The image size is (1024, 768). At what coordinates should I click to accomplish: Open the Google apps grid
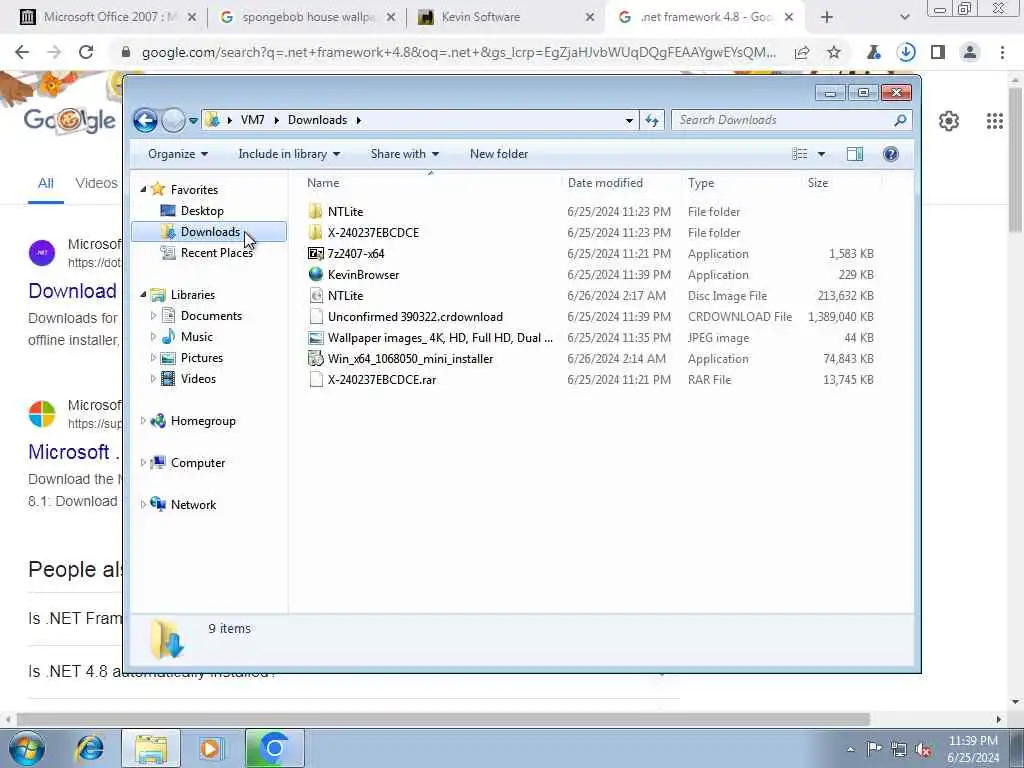point(995,121)
